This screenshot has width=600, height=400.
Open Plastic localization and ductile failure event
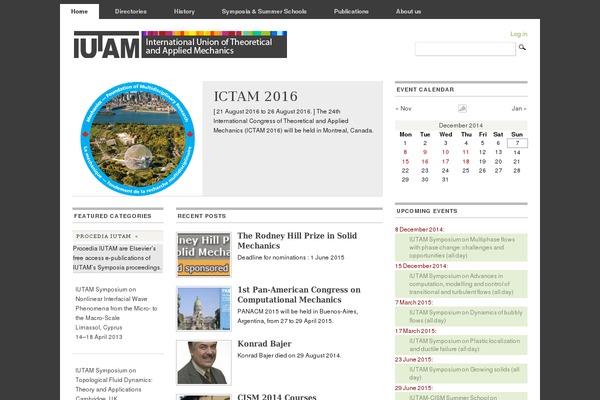pos(464,345)
